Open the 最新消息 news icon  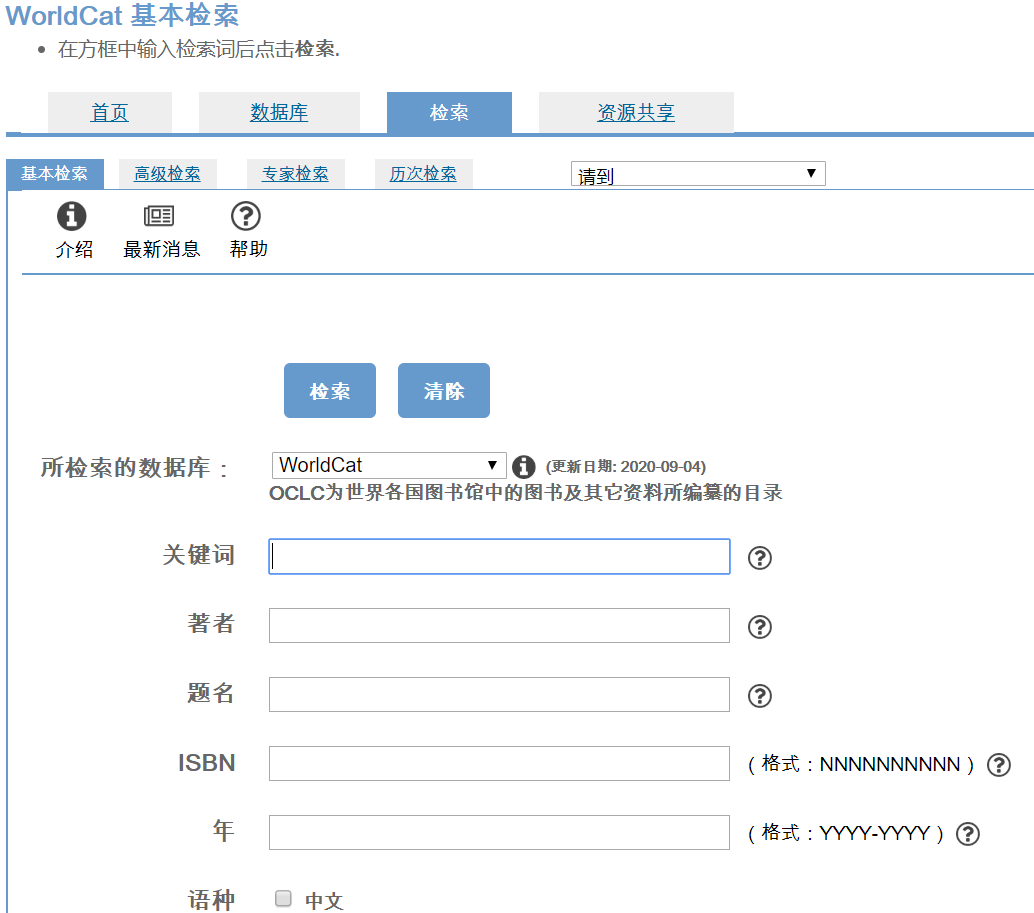(159, 216)
